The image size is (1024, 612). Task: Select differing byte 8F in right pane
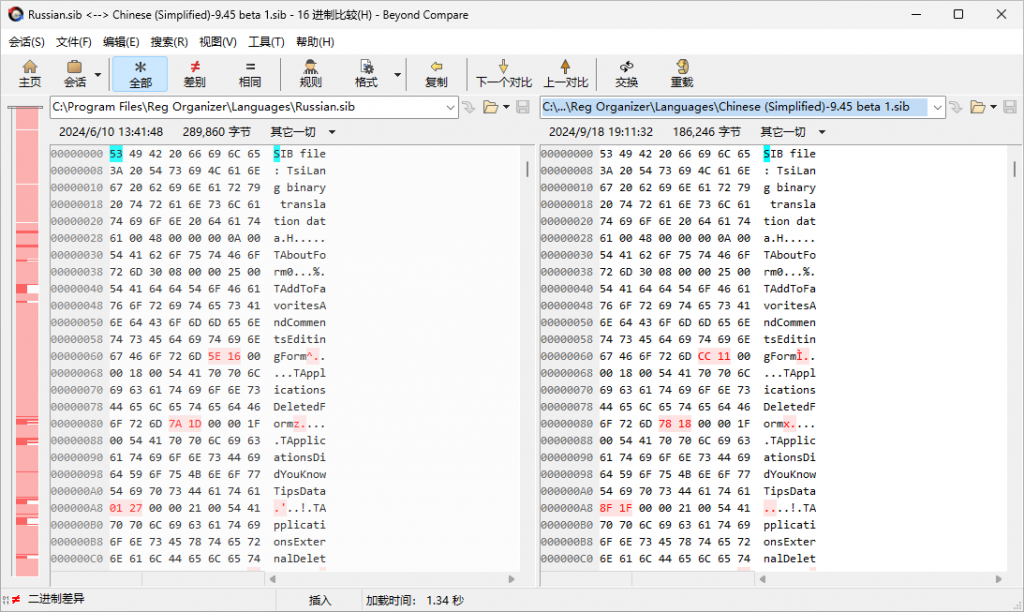pos(606,507)
